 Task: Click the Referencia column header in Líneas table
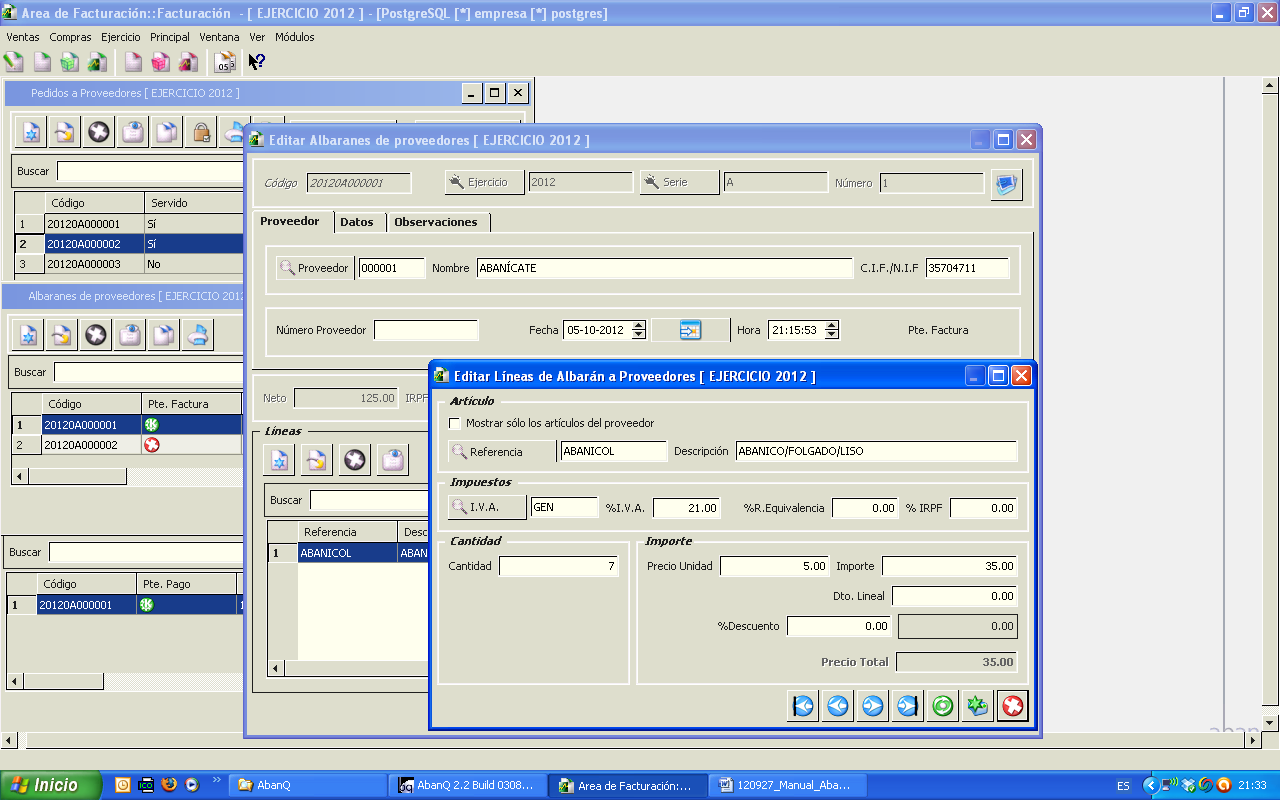[x=347, y=532]
